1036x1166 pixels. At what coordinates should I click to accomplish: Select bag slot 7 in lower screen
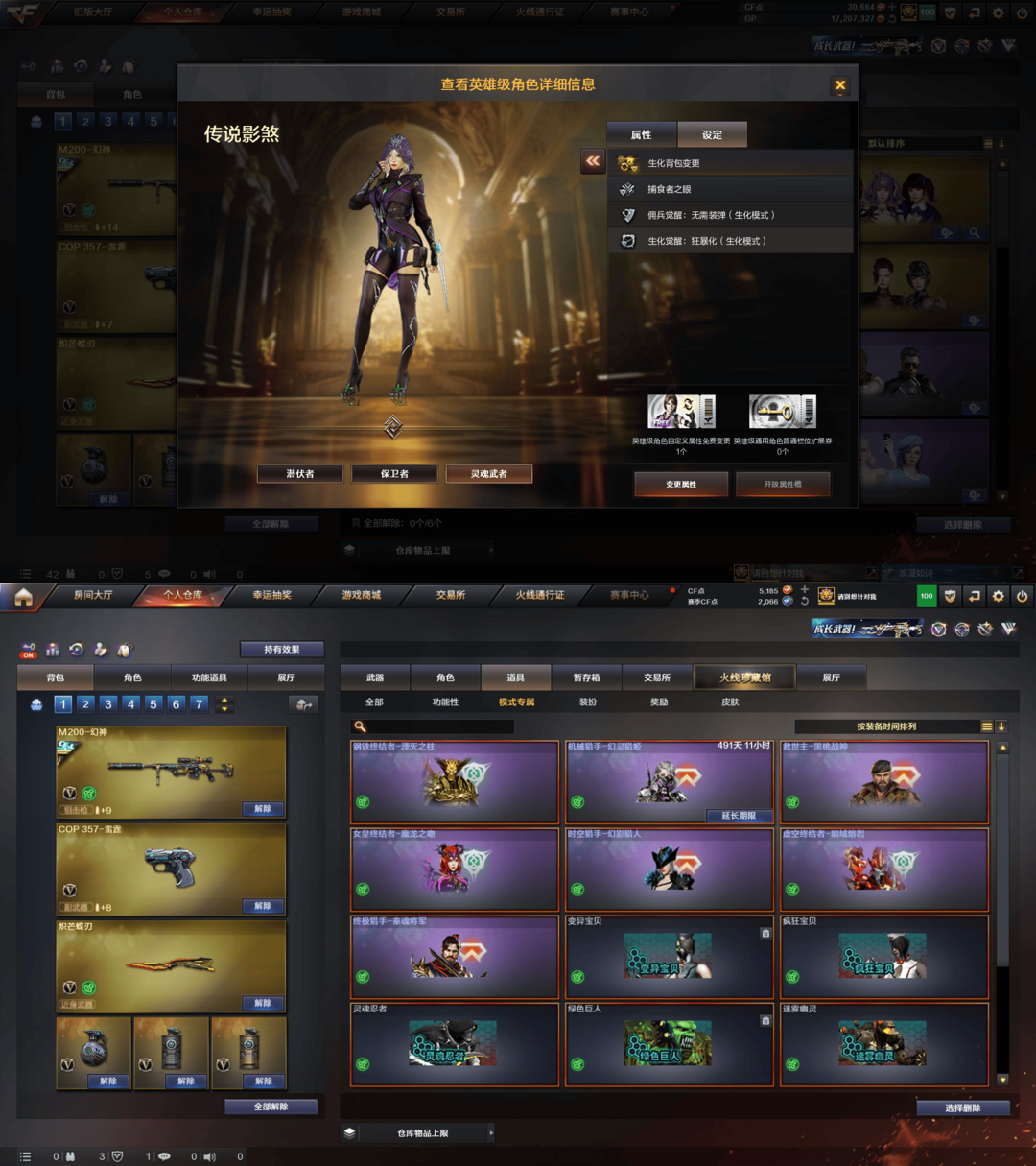199,704
